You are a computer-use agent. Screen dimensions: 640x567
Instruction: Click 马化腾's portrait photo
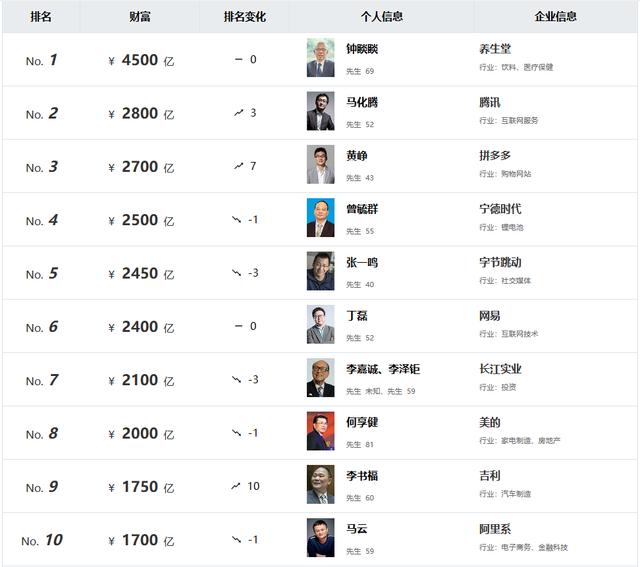(x=320, y=111)
